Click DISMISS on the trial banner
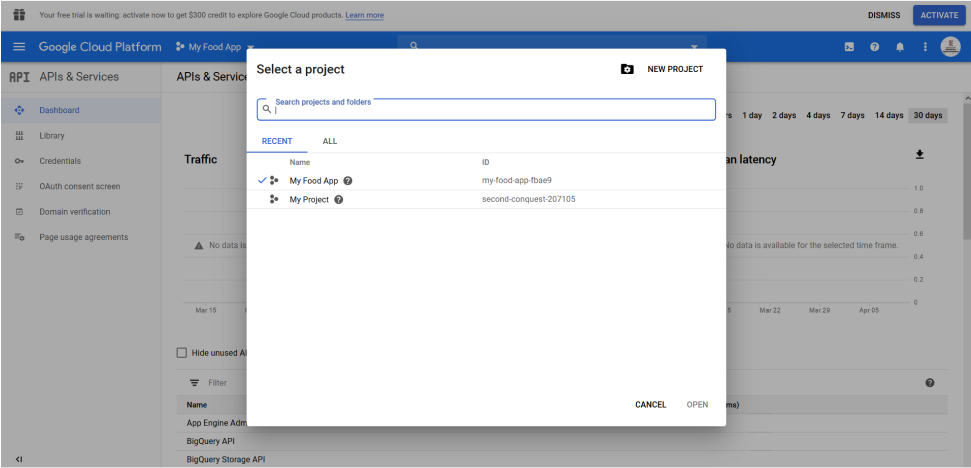Screen dimensions: 971x468 pyautogui.click(x=884, y=15)
